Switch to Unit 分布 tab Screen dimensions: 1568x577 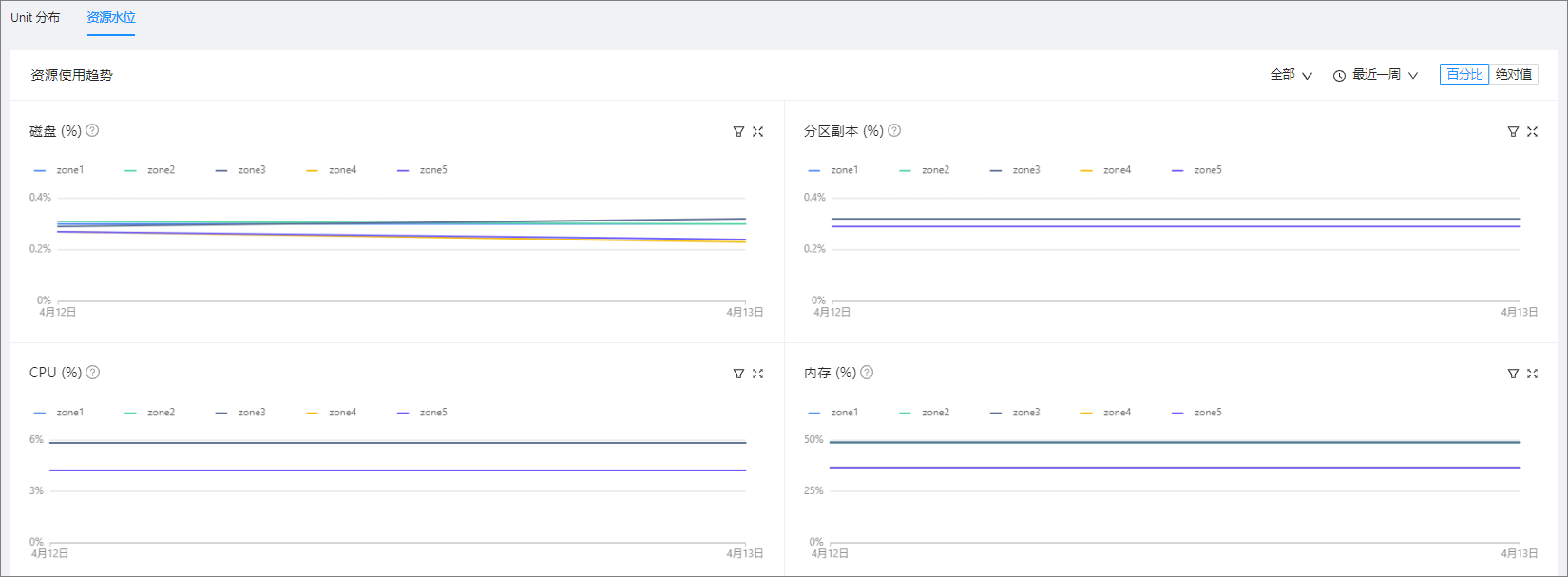tap(35, 18)
